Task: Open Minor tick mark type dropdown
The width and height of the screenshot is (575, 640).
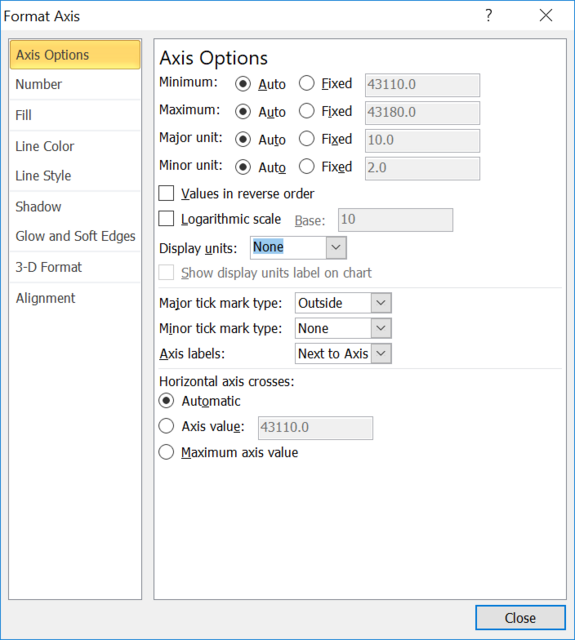Action: click(x=343, y=328)
